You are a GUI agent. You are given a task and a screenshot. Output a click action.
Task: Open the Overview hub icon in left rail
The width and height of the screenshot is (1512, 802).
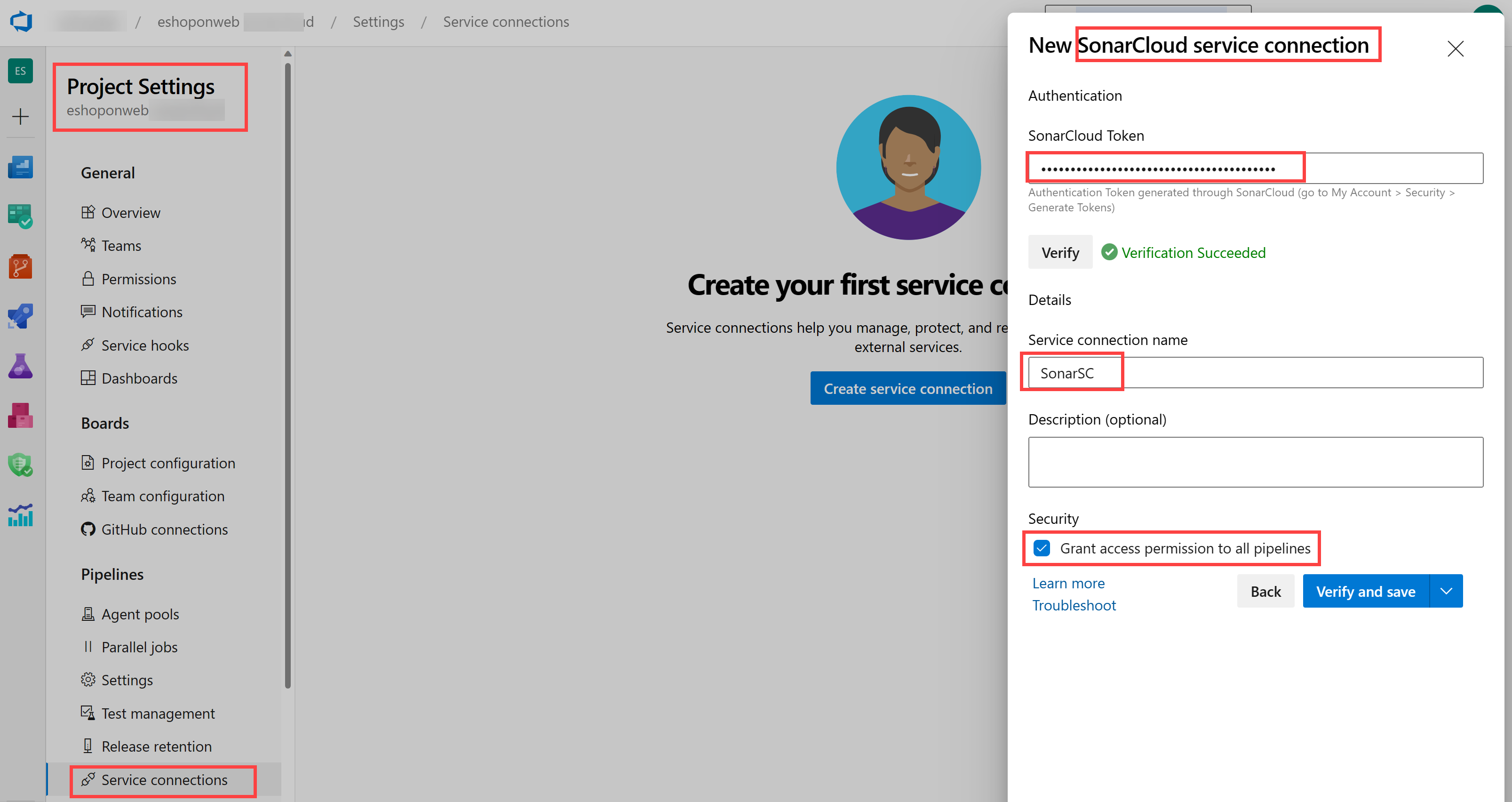(21, 167)
